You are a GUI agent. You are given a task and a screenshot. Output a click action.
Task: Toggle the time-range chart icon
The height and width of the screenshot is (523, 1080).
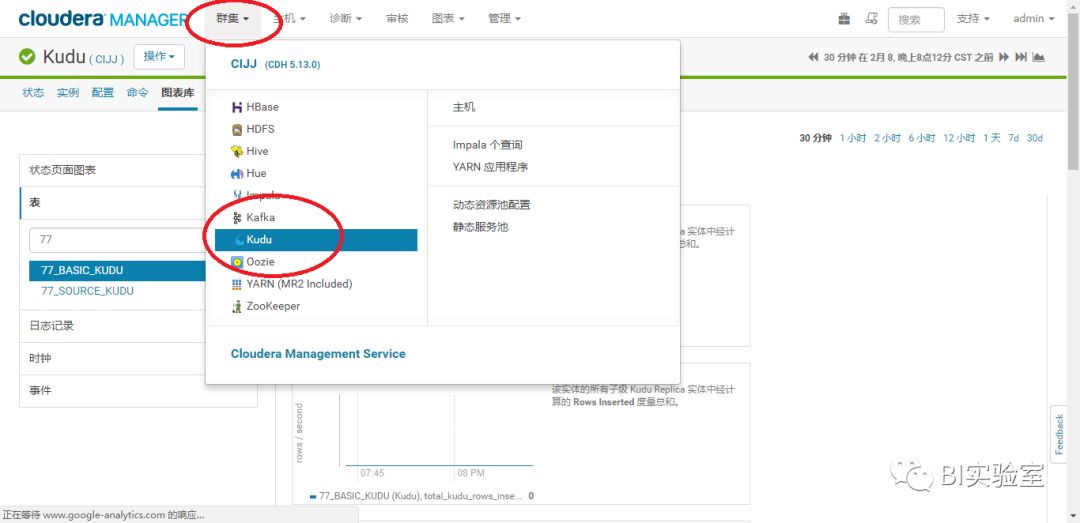[x=1039, y=57]
